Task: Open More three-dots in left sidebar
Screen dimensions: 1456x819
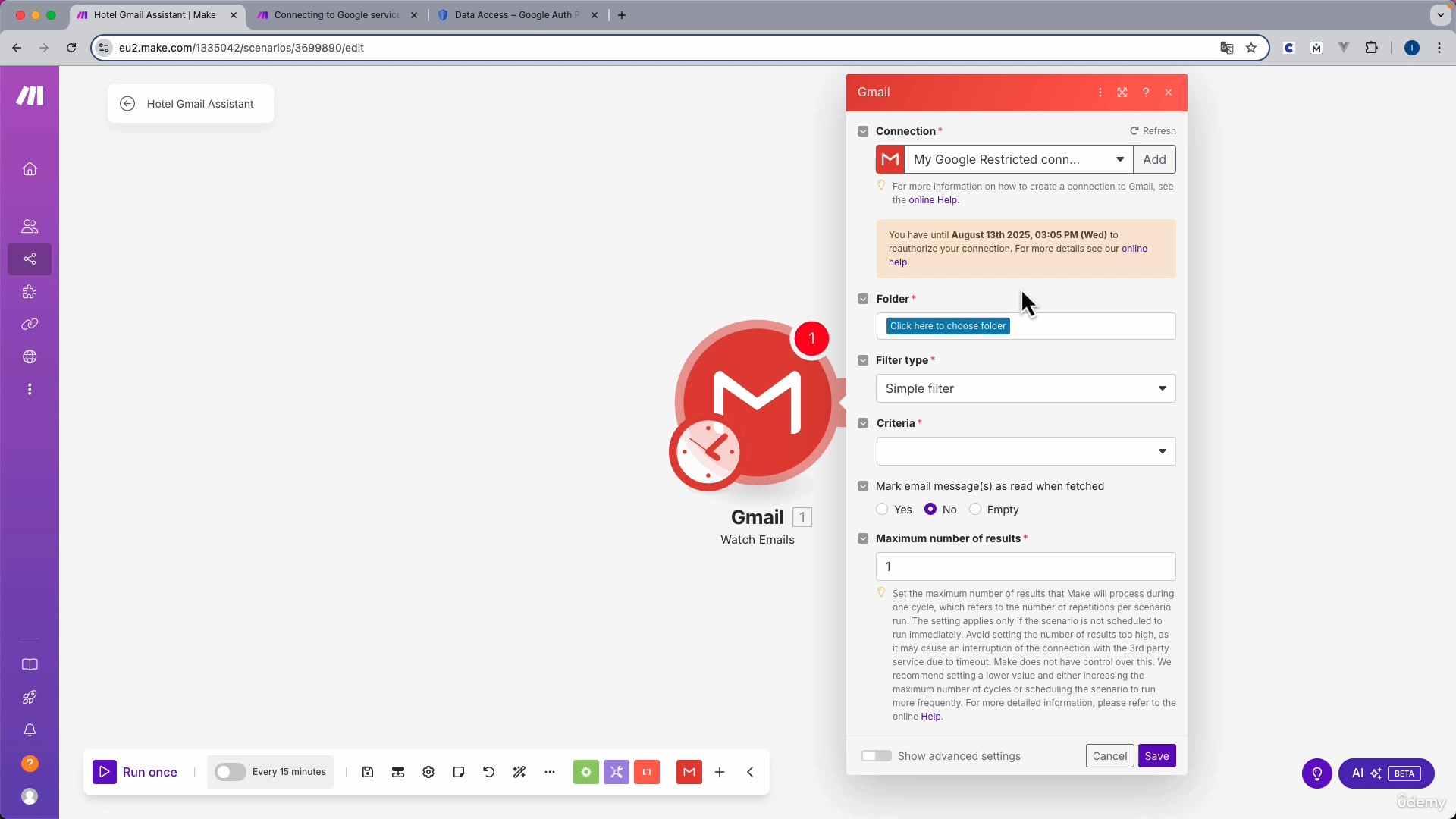Action: click(x=30, y=390)
